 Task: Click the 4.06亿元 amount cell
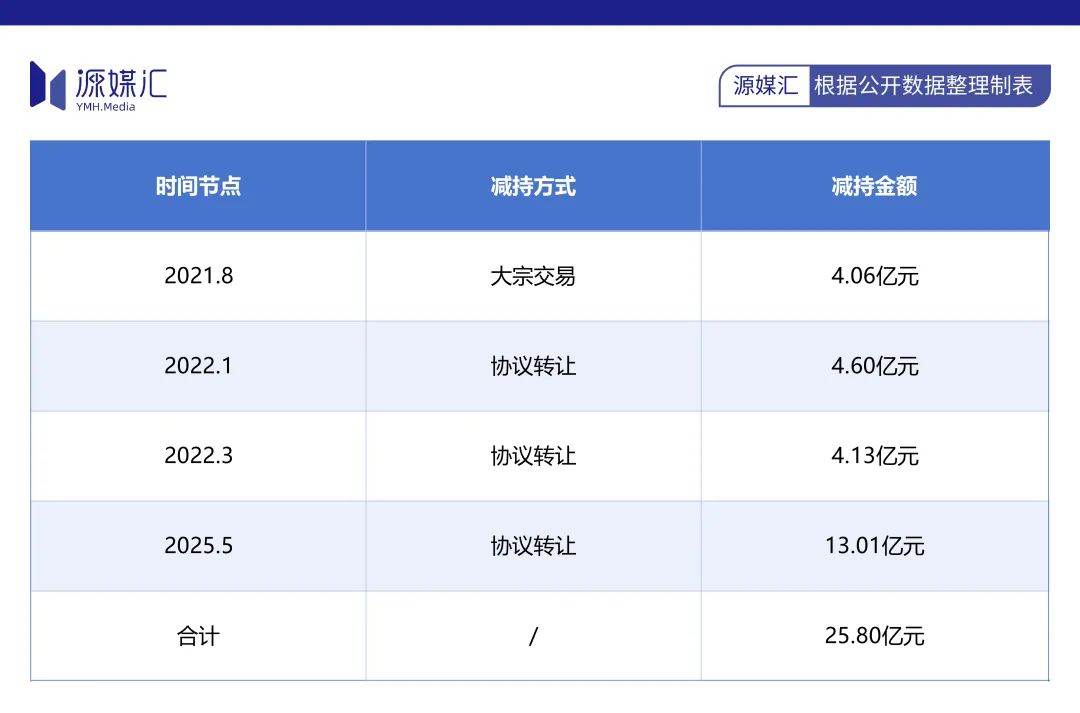tap(875, 276)
